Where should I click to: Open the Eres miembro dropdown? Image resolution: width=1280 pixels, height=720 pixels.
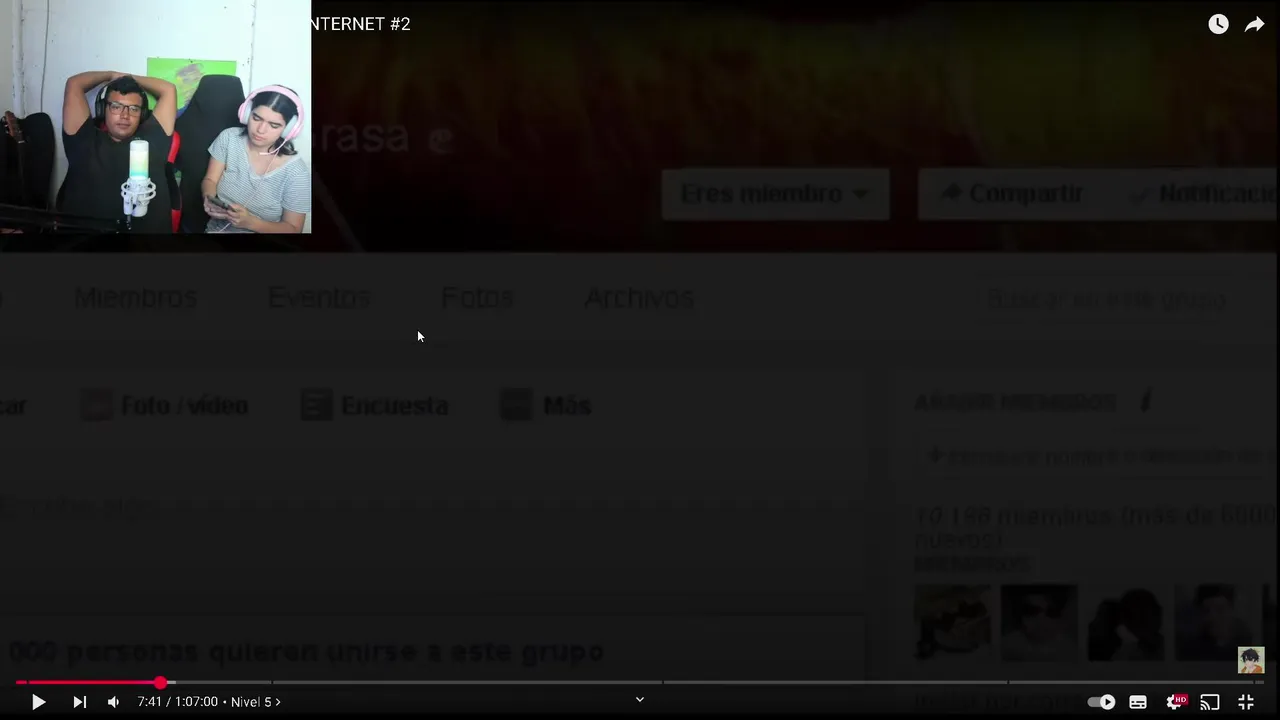pyautogui.click(x=775, y=194)
